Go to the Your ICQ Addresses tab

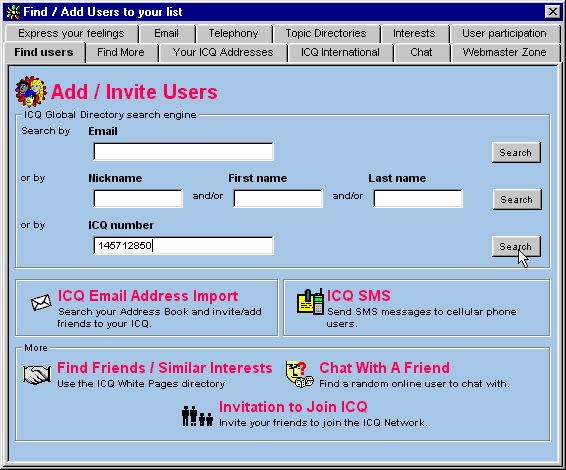[223, 52]
